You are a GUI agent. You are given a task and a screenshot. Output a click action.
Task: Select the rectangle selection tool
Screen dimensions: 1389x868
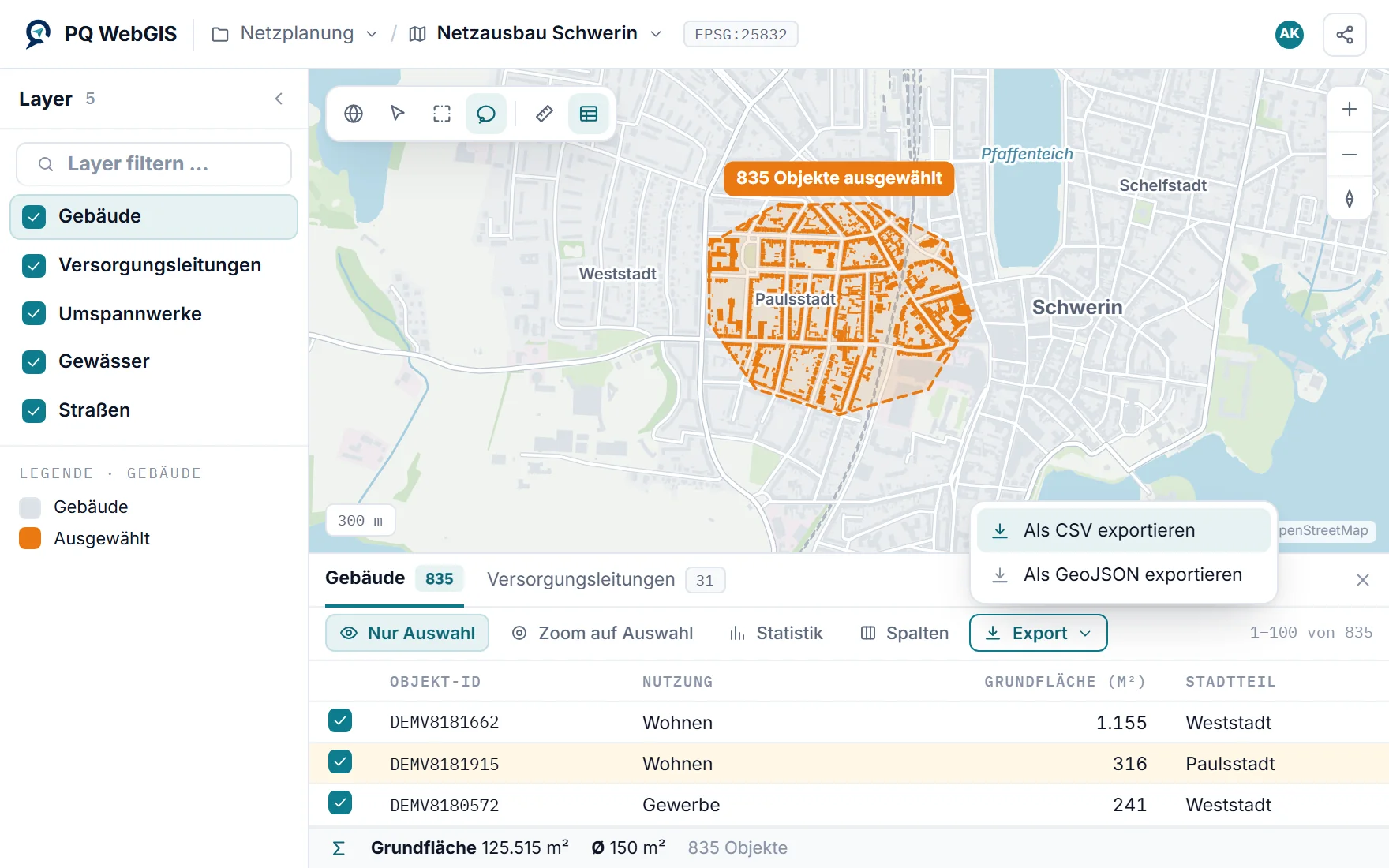(x=442, y=114)
